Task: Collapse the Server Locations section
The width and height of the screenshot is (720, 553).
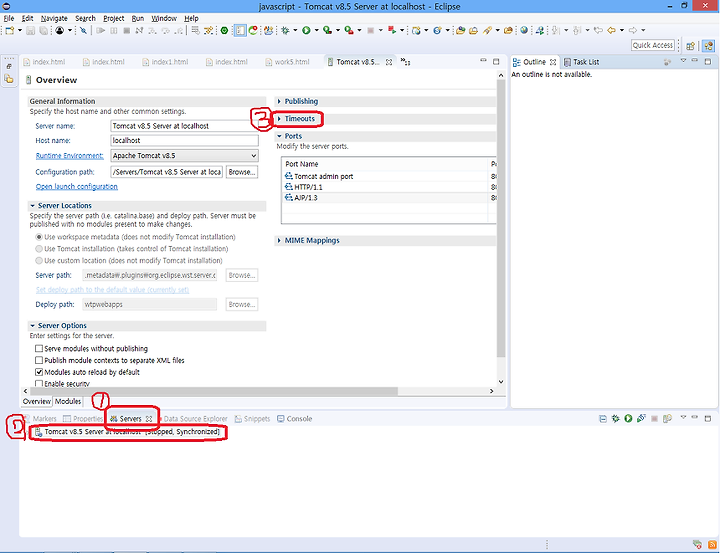Action: click(33, 206)
